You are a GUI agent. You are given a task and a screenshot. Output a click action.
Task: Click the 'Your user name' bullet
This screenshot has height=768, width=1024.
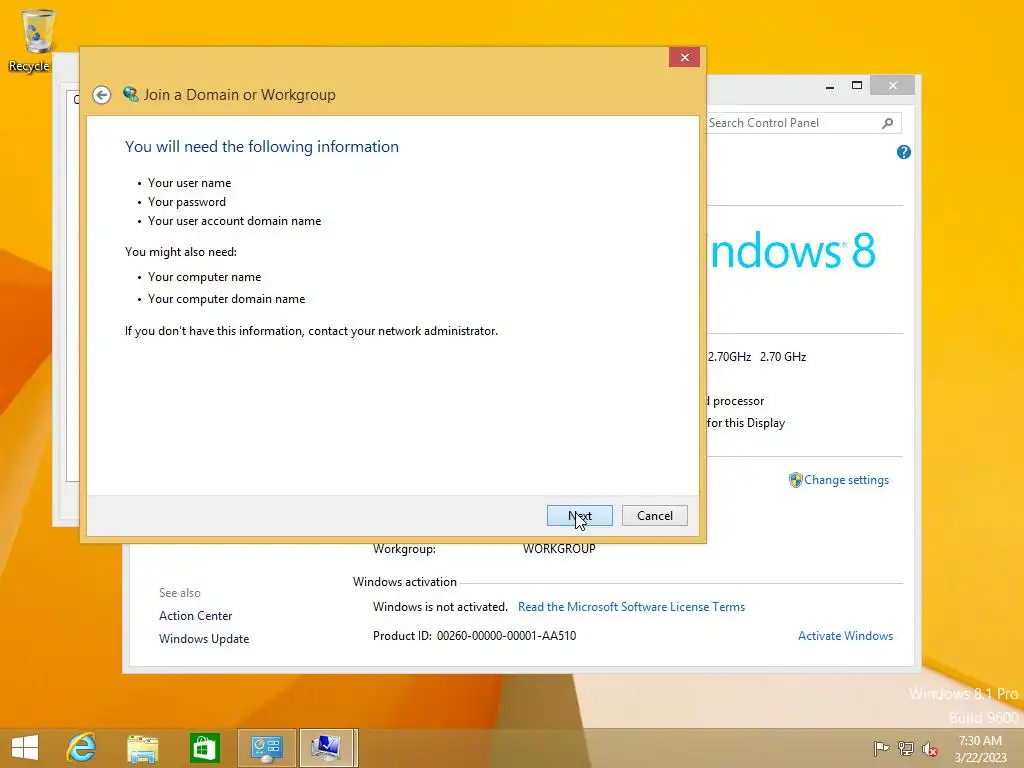[x=189, y=183]
